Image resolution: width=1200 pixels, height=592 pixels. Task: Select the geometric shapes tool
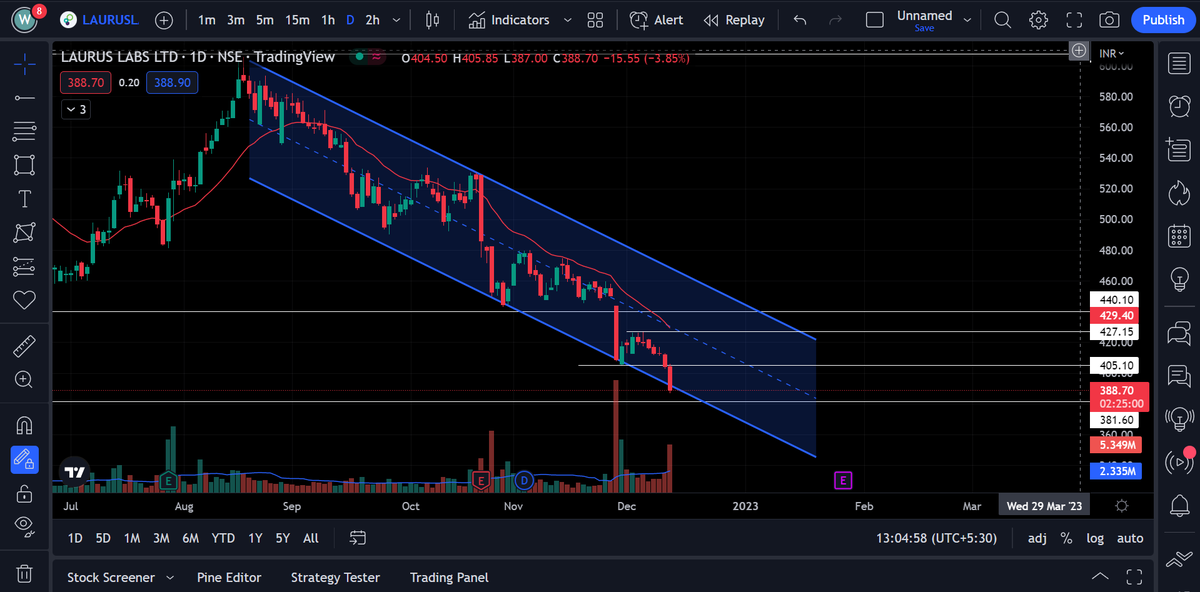pos(25,165)
